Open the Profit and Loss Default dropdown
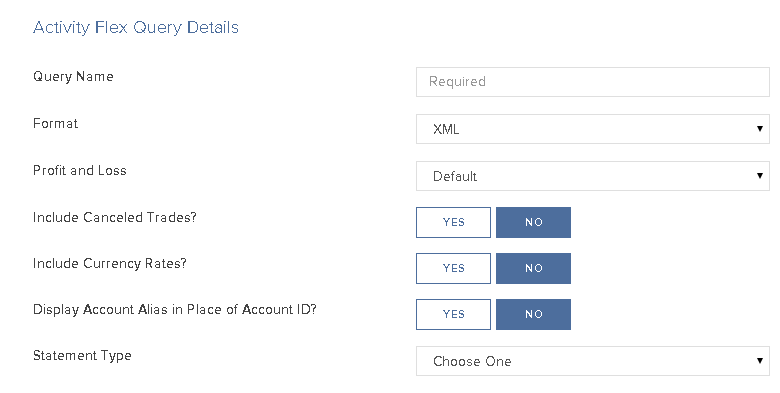Viewport: 780px width, 393px height. click(x=592, y=176)
